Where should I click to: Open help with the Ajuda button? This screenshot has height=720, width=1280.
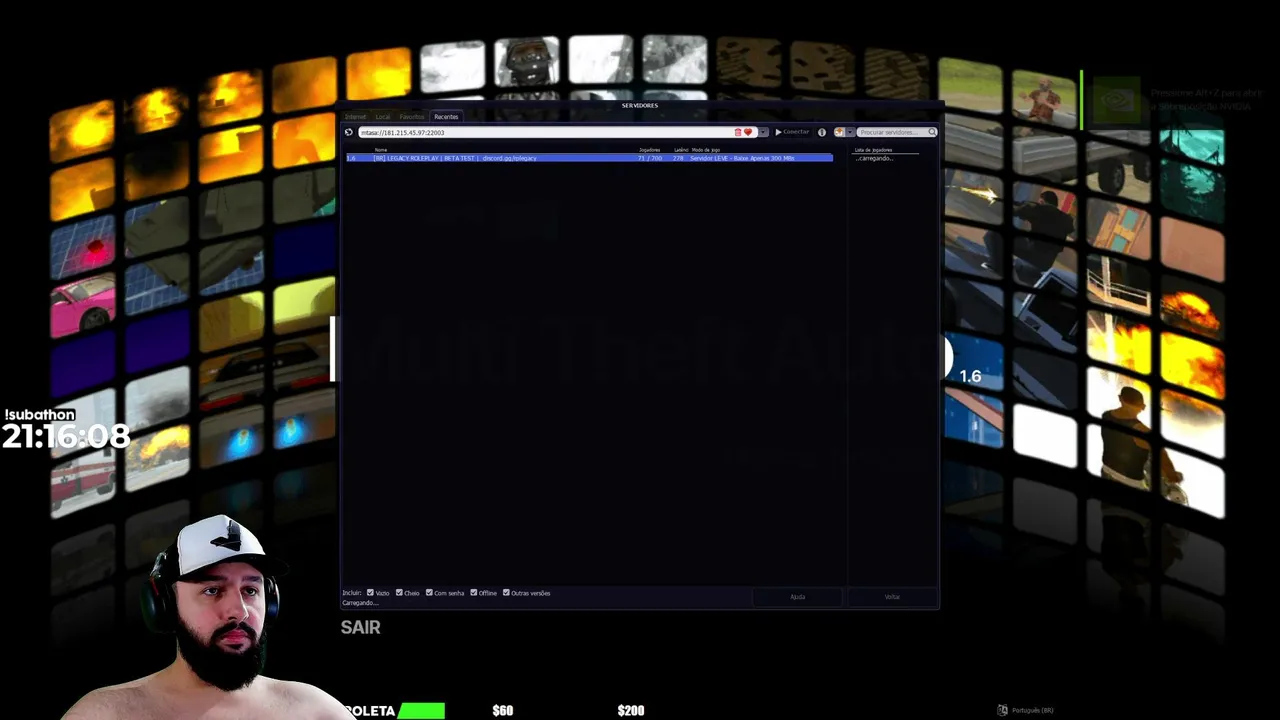point(798,597)
